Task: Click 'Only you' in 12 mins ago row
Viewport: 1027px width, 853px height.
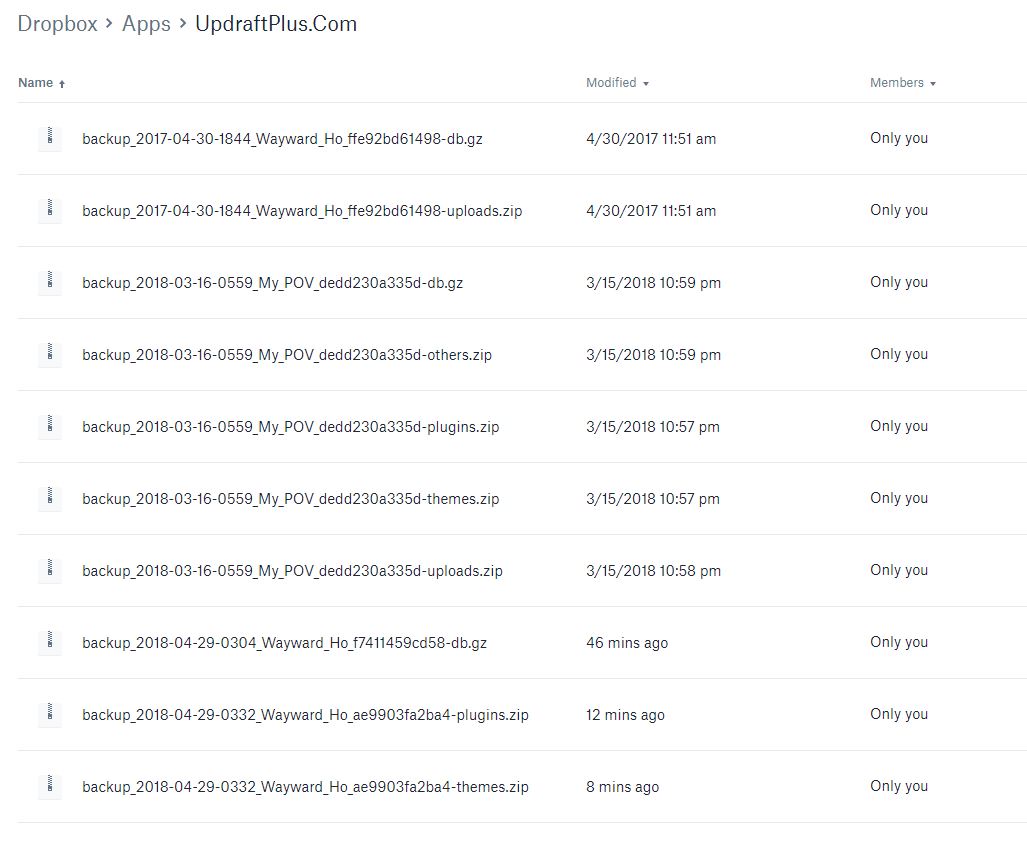Action: coord(899,715)
